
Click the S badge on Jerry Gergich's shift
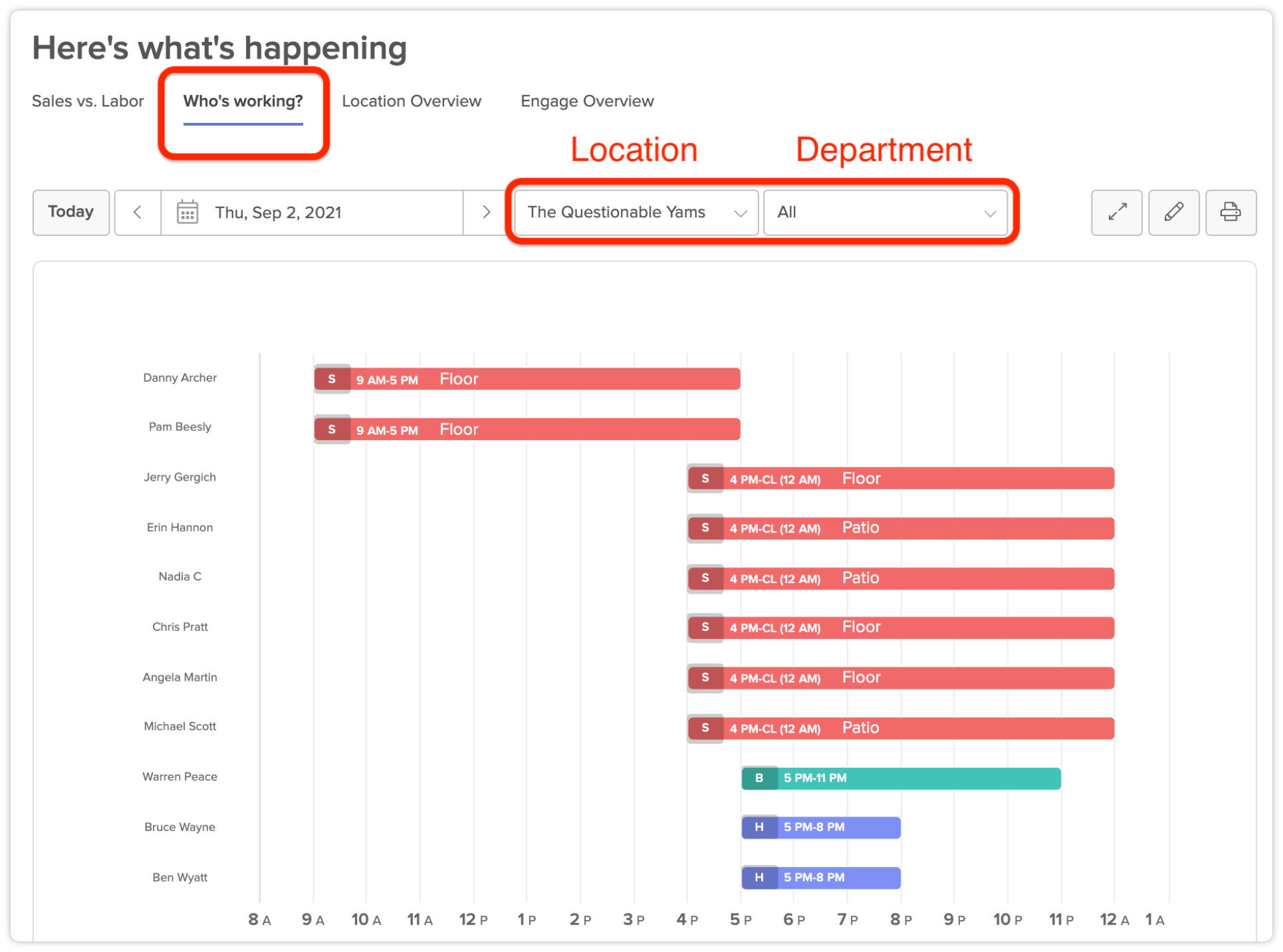coord(705,479)
